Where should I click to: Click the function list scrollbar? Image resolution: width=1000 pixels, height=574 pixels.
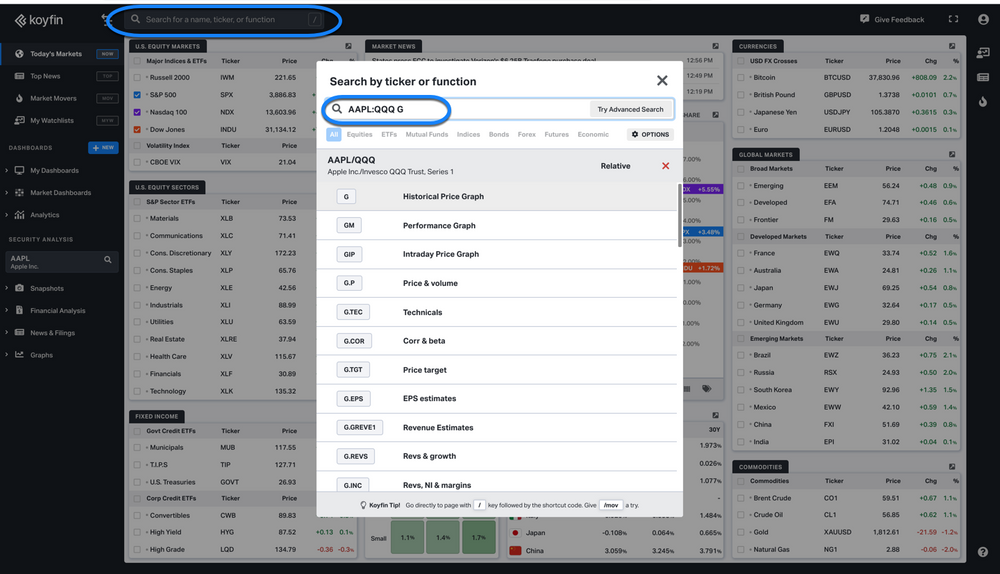679,215
